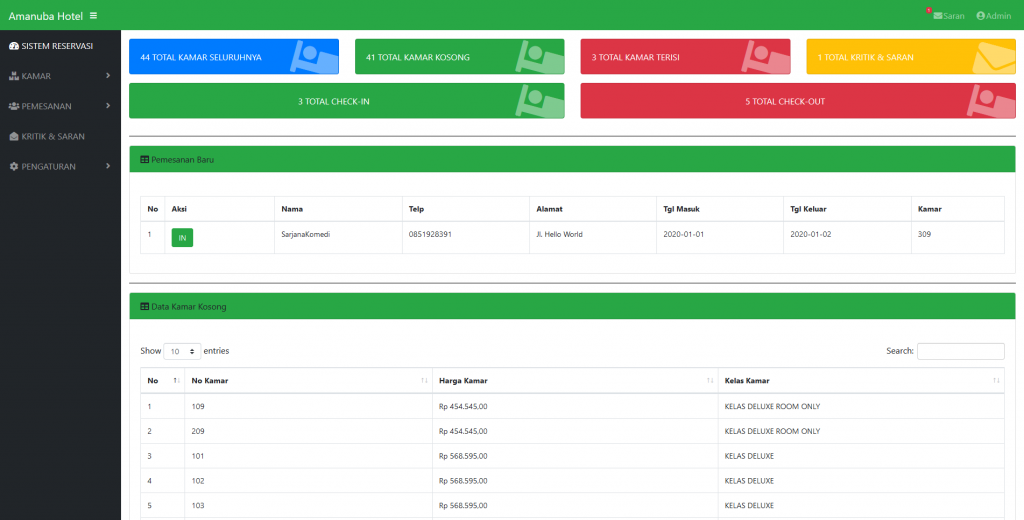
Task: Click Kelas Deluxe Room Only for room 109
Action: pos(773,406)
